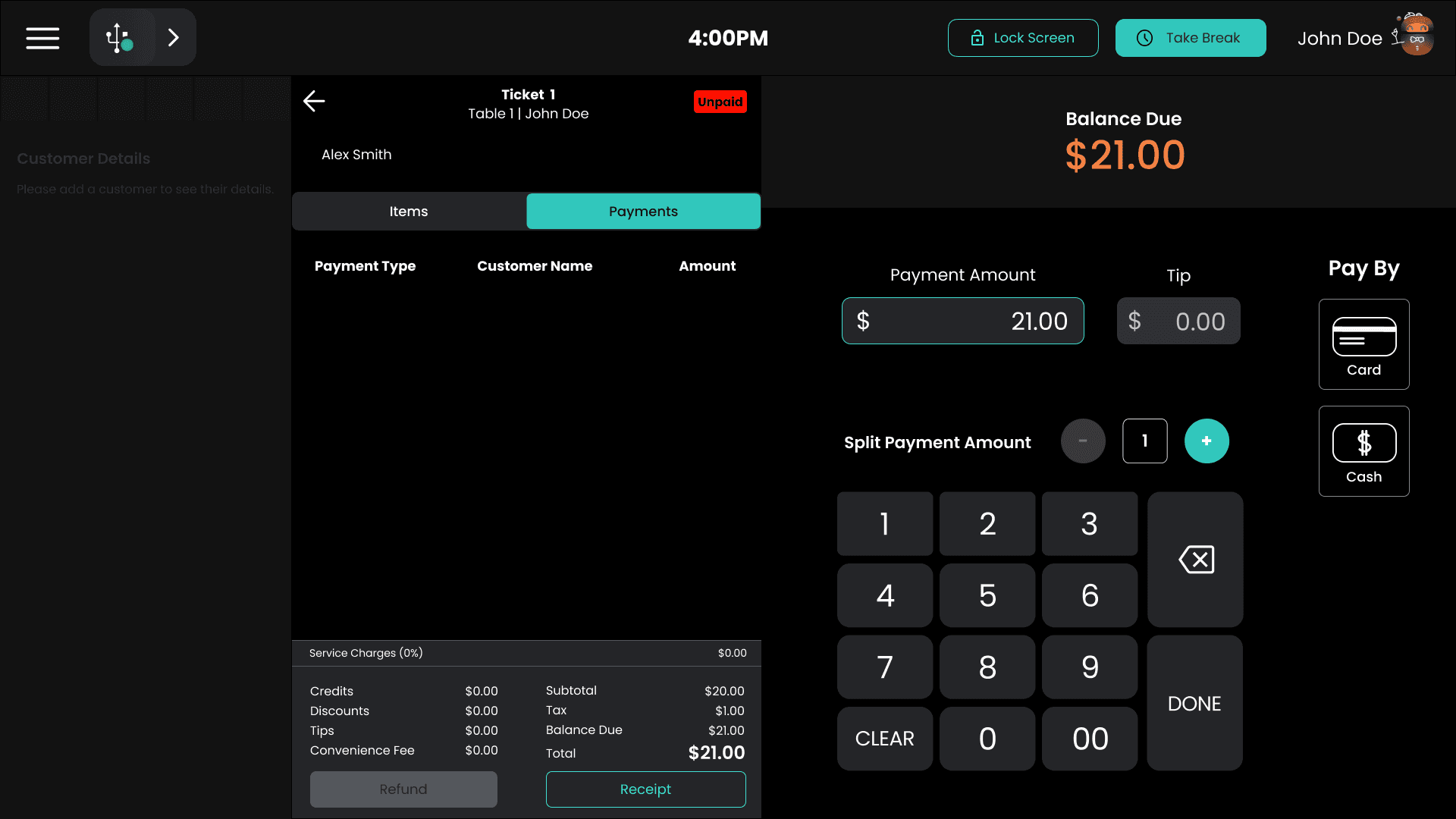Open John Doe profile avatar
Screen dimensions: 1456x819
(x=1415, y=36)
